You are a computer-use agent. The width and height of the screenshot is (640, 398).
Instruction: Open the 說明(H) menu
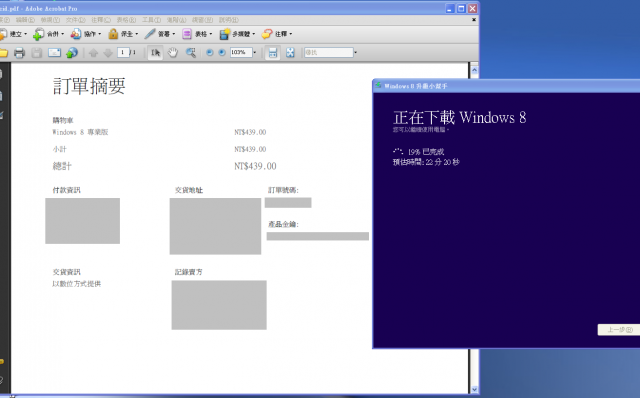point(229,20)
